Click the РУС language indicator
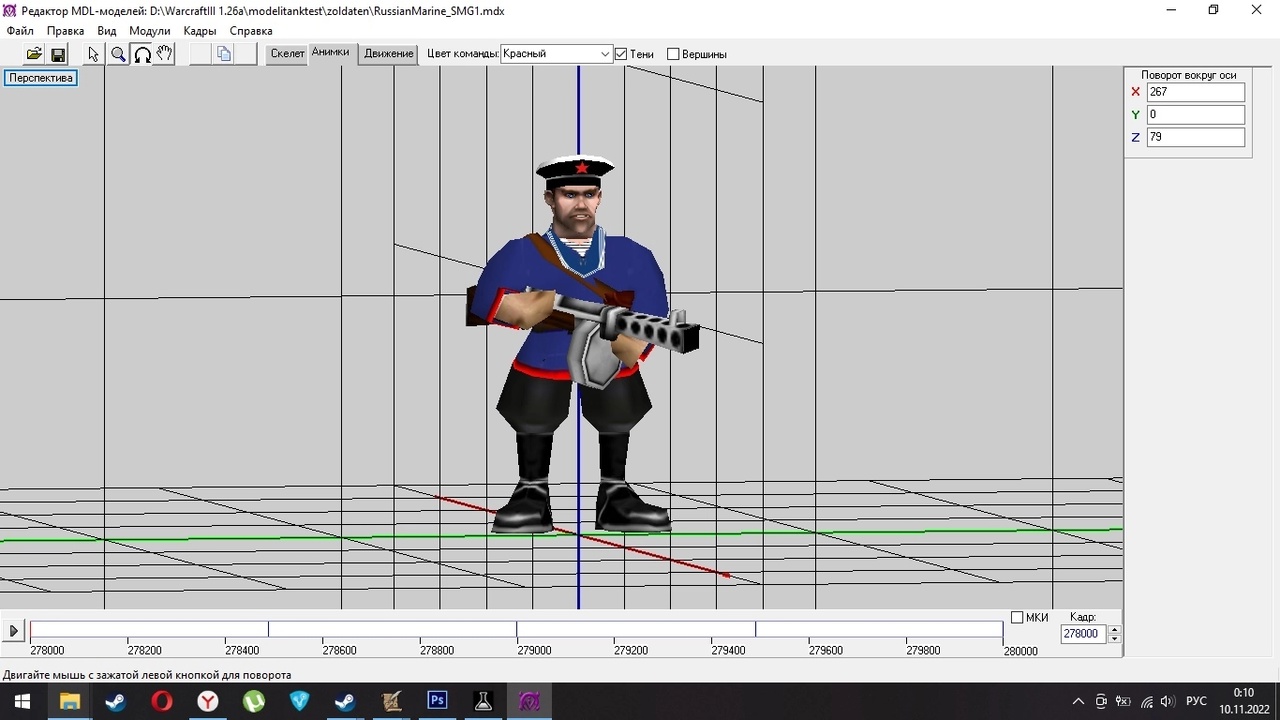 [x=1196, y=701]
